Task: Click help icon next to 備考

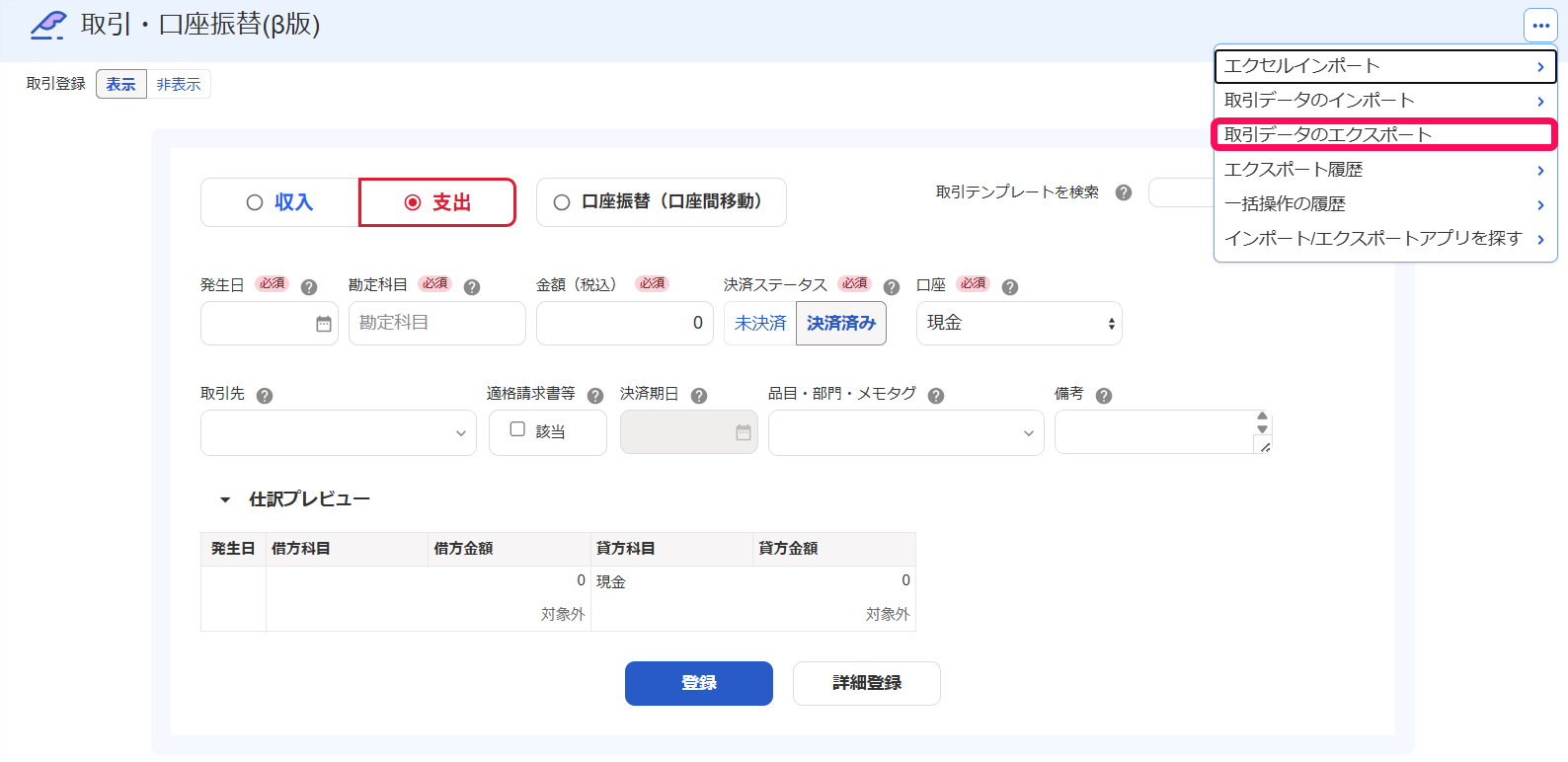Action: pos(1104,396)
